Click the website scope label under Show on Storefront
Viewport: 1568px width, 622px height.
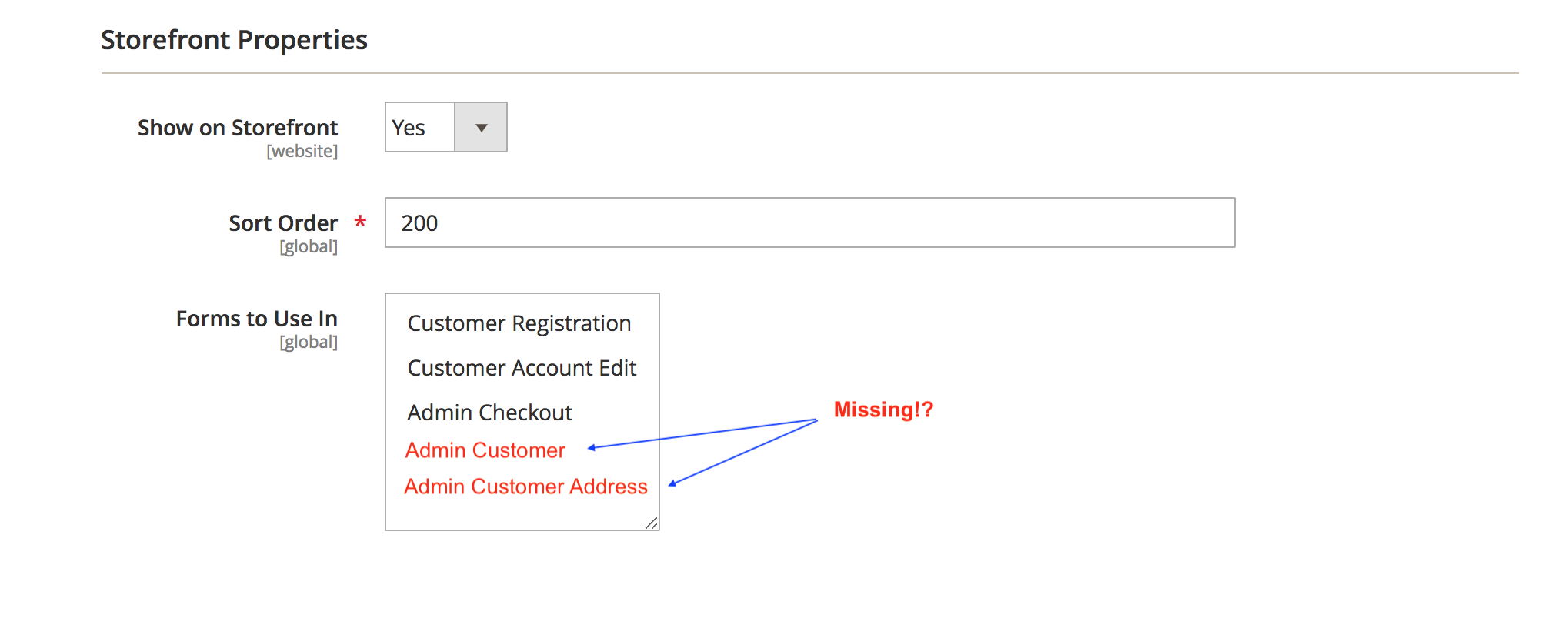click(302, 151)
